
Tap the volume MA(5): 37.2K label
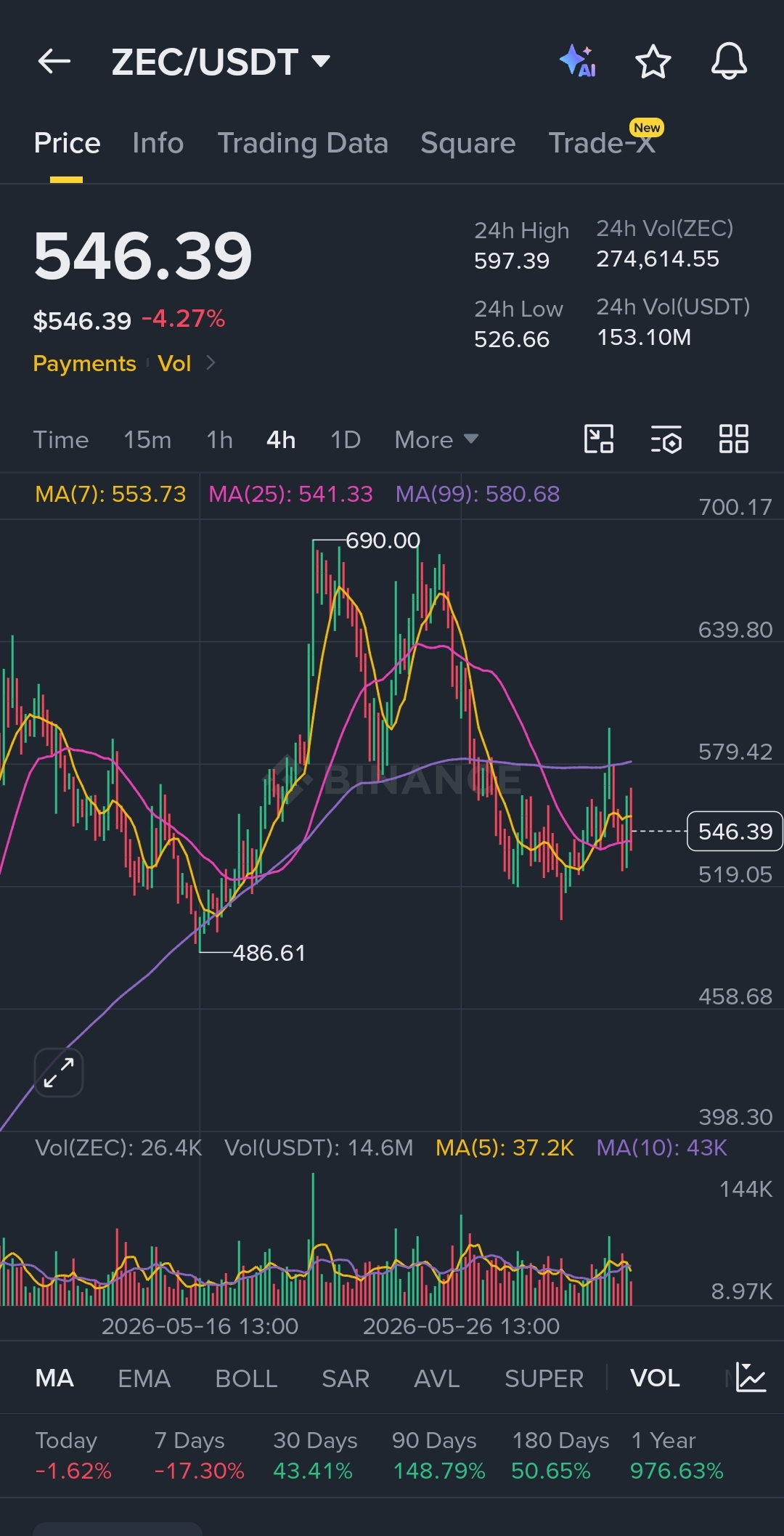coord(505,1147)
